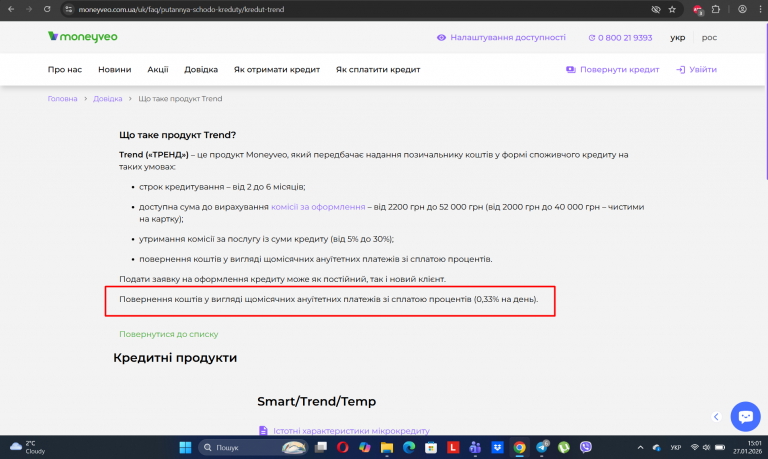Bookmark this page with star icon
The width and height of the screenshot is (768, 459).
click(x=672, y=9)
